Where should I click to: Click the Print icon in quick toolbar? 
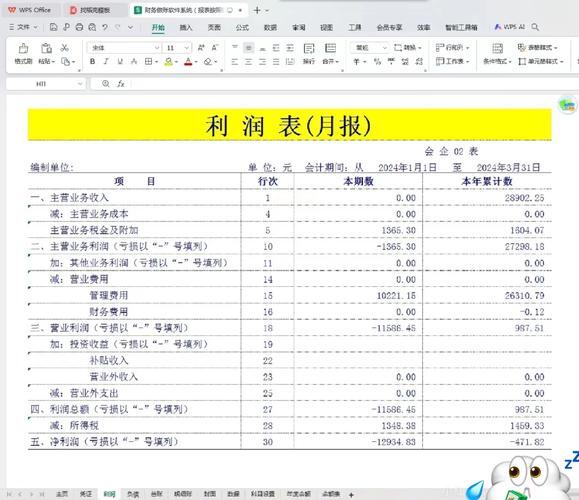click(x=79, y=27)
